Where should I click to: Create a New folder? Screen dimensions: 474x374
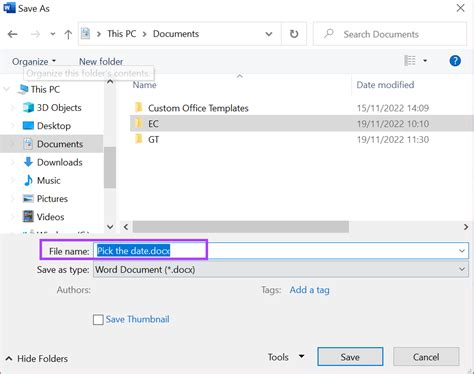click(101, 62)
